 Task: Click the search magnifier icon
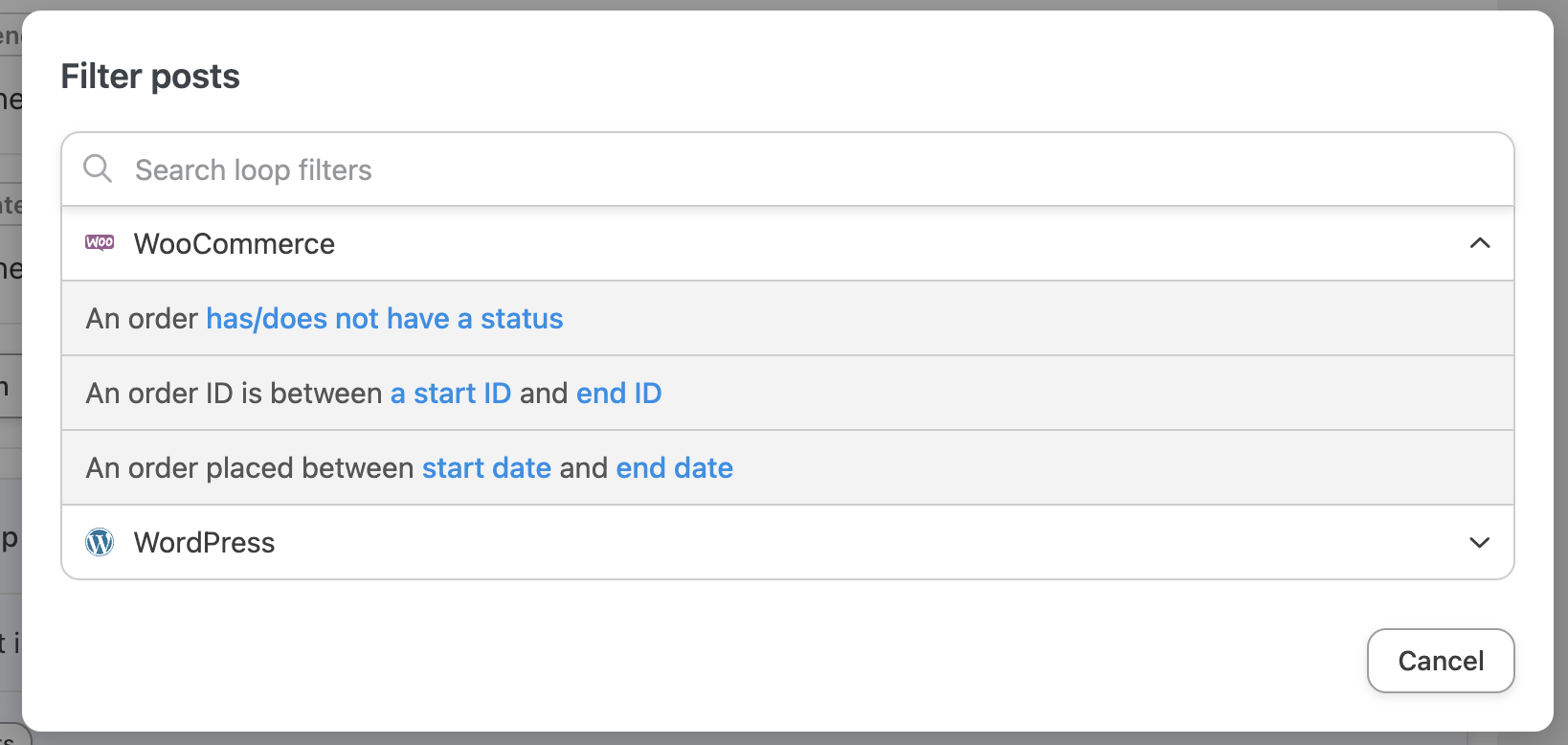(98, 169)
